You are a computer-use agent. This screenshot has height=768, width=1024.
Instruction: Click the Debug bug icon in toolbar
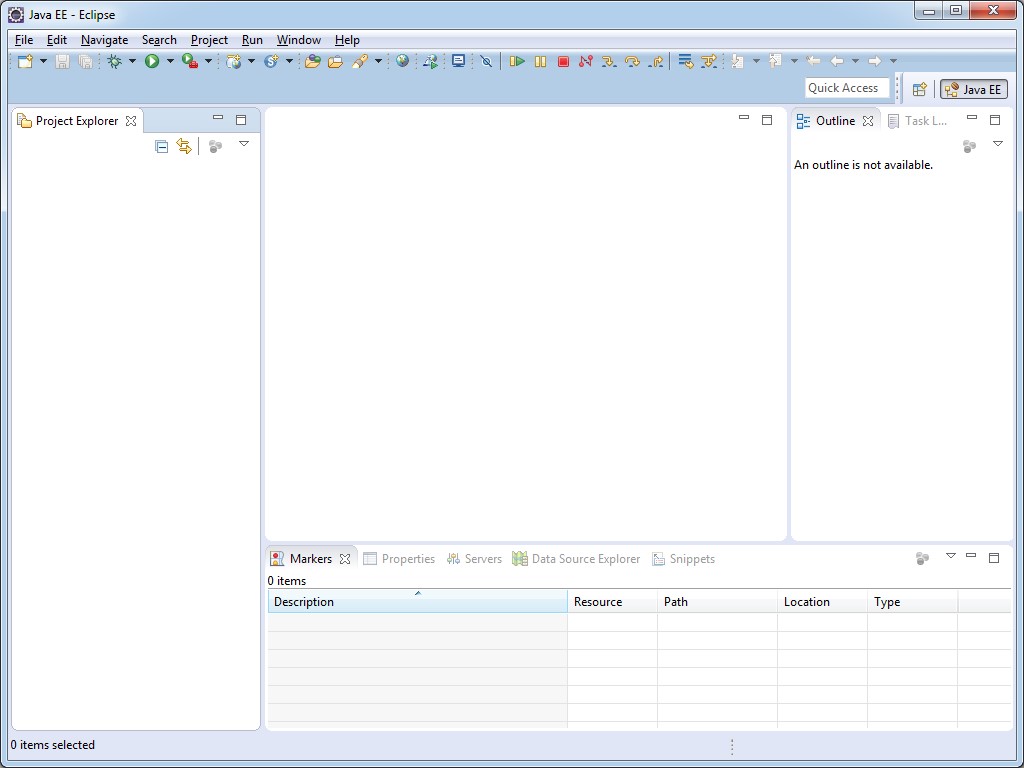pos(115,61)
